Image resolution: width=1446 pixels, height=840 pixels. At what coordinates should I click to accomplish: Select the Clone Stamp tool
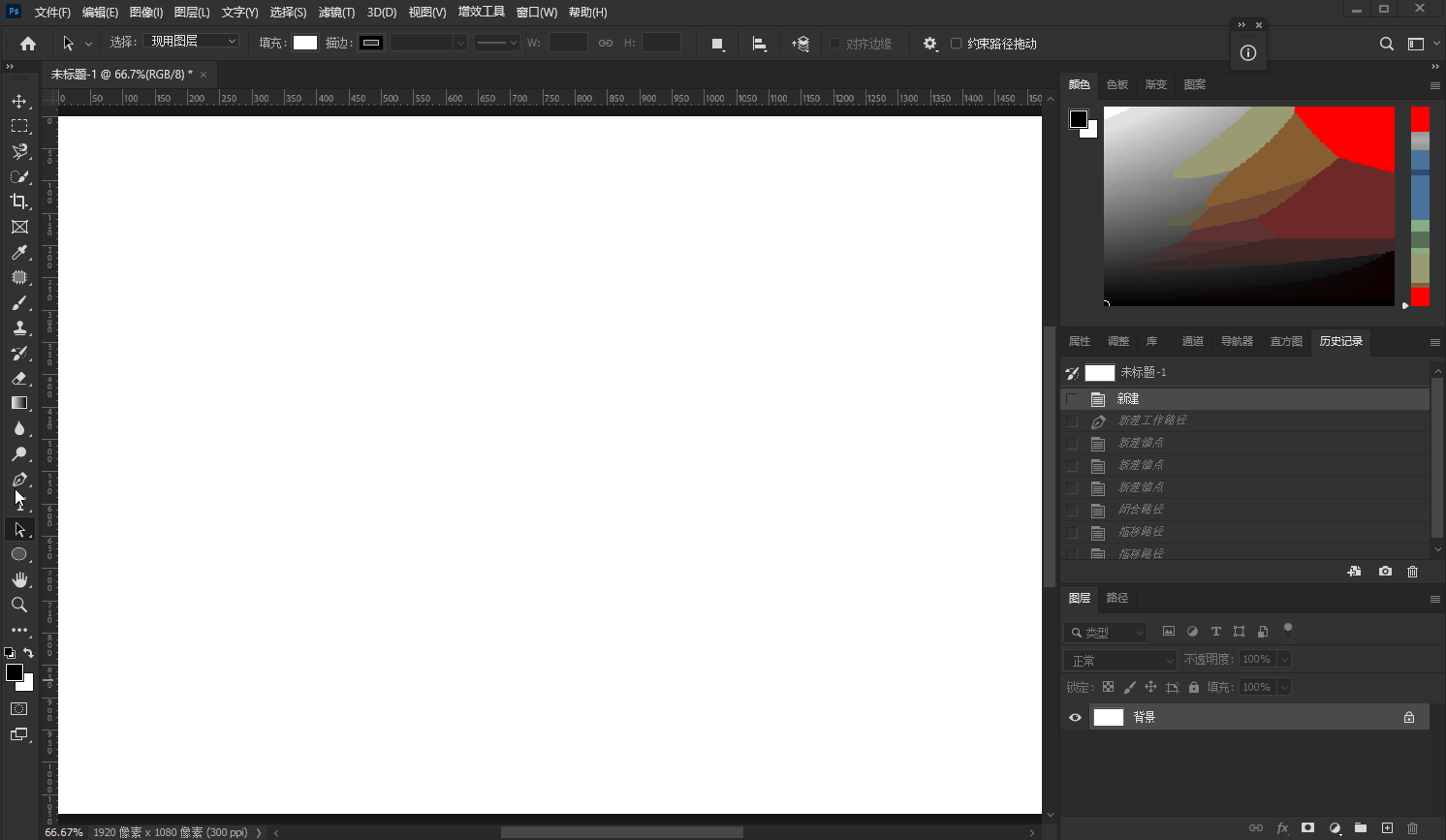(19, 327)
